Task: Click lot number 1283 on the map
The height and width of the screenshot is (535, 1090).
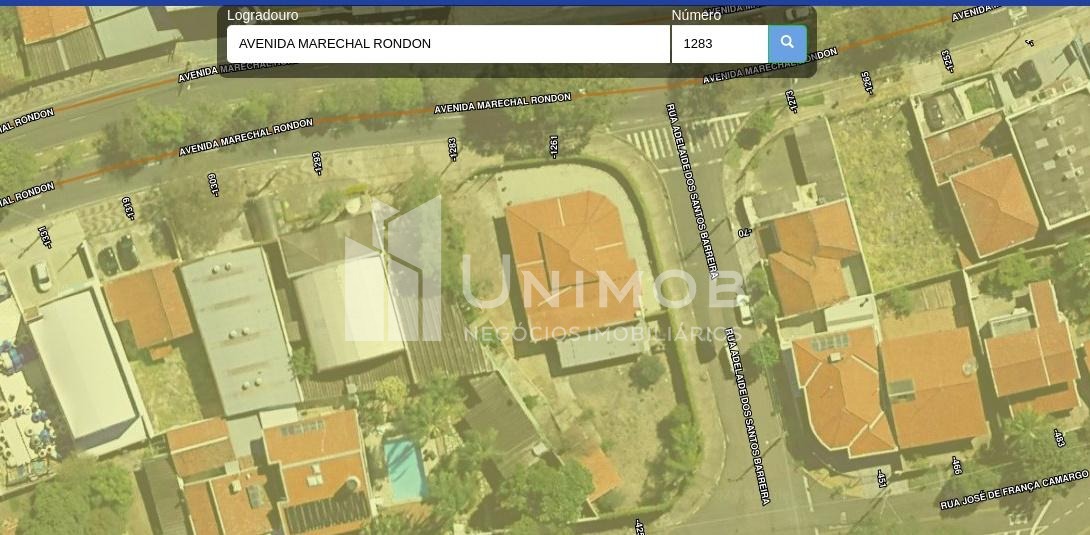Action: point(453,149)
